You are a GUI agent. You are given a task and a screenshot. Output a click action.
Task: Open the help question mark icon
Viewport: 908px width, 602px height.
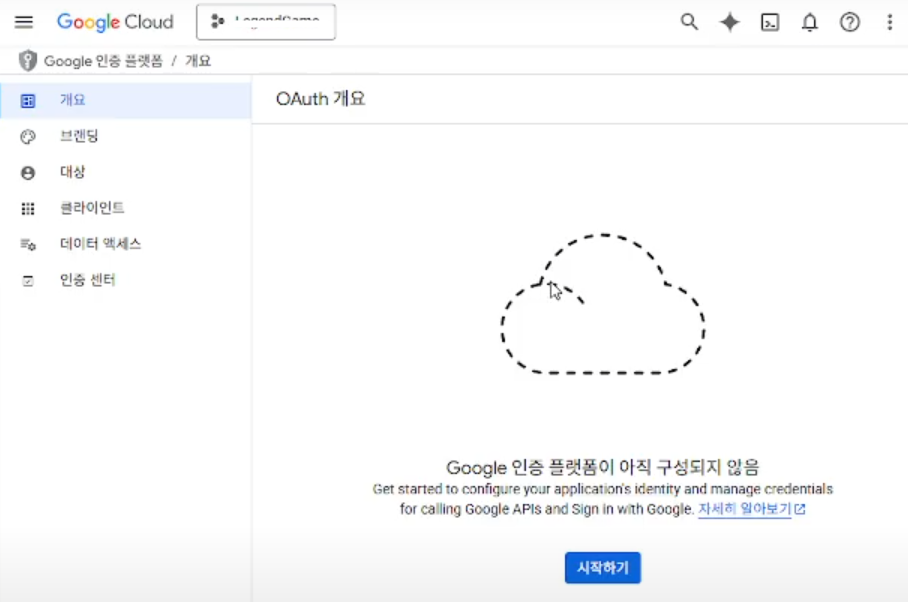point(850,22)
